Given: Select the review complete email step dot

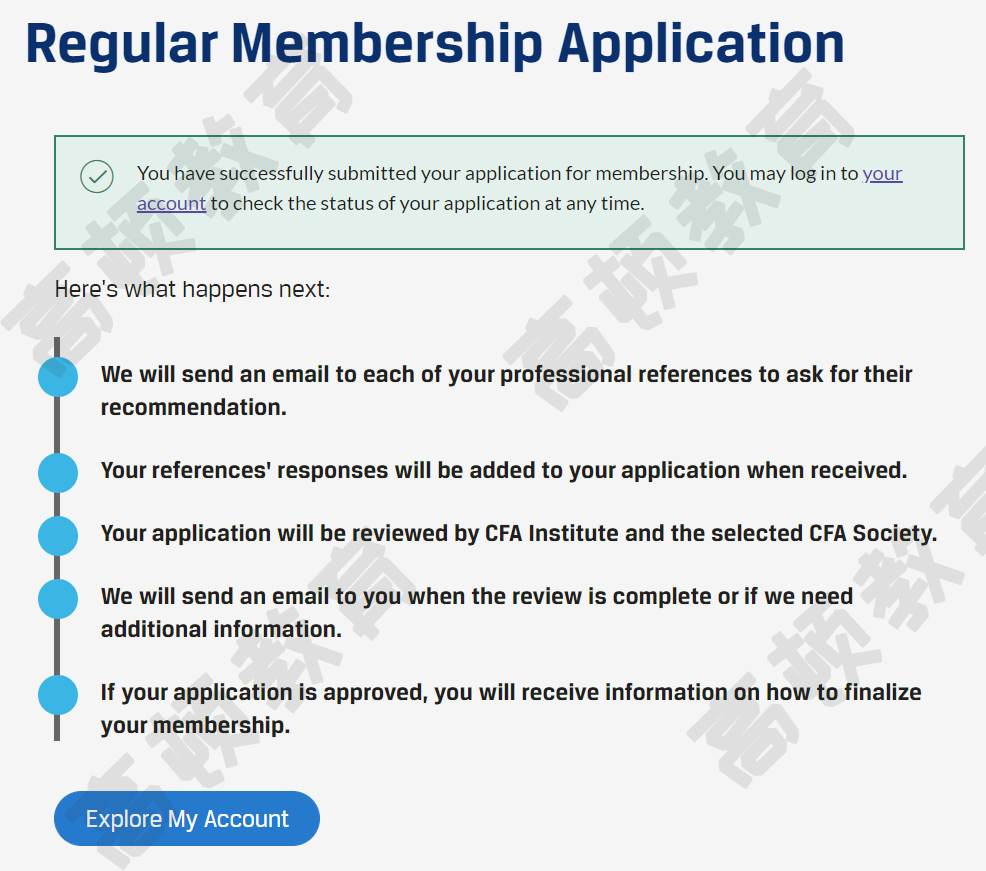Looking at the screenshot, I should (x=58, y=598).
